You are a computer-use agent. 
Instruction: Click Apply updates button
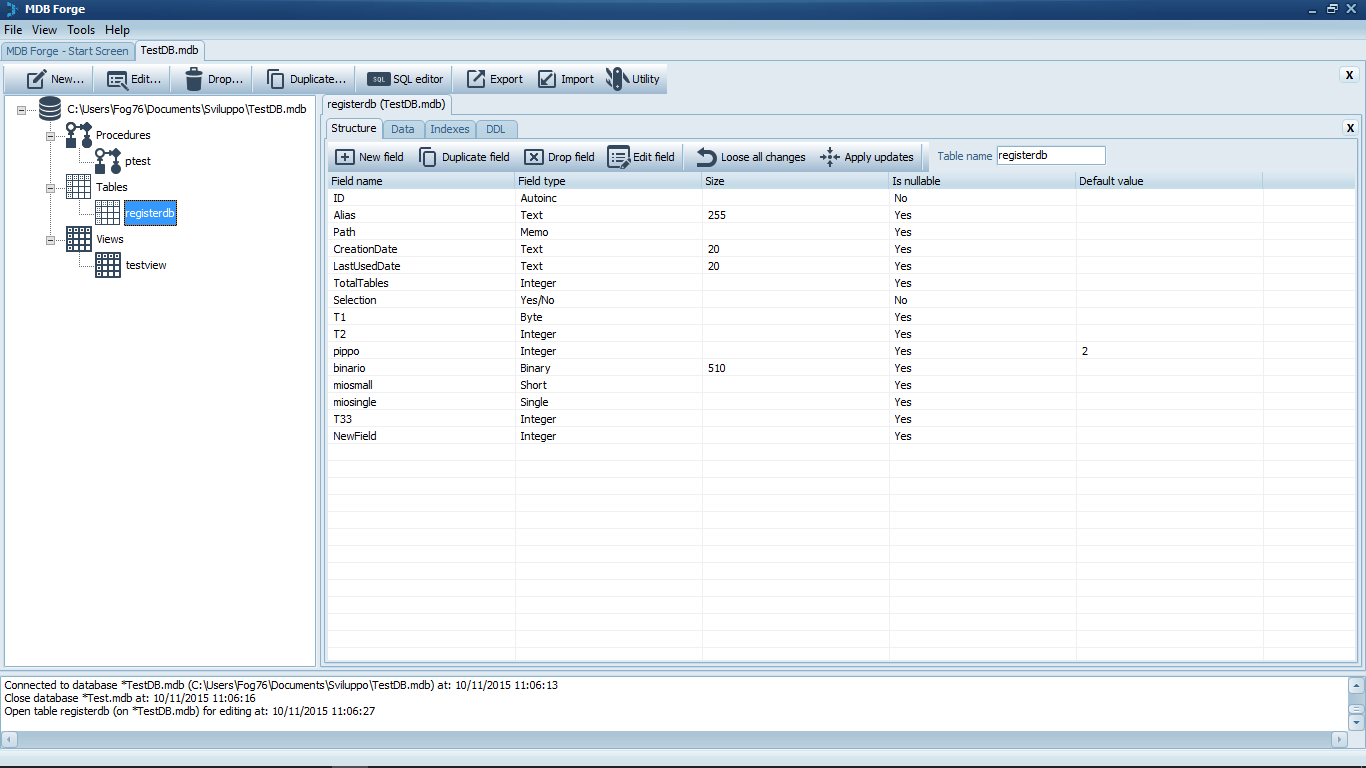[x=867, y=157]
